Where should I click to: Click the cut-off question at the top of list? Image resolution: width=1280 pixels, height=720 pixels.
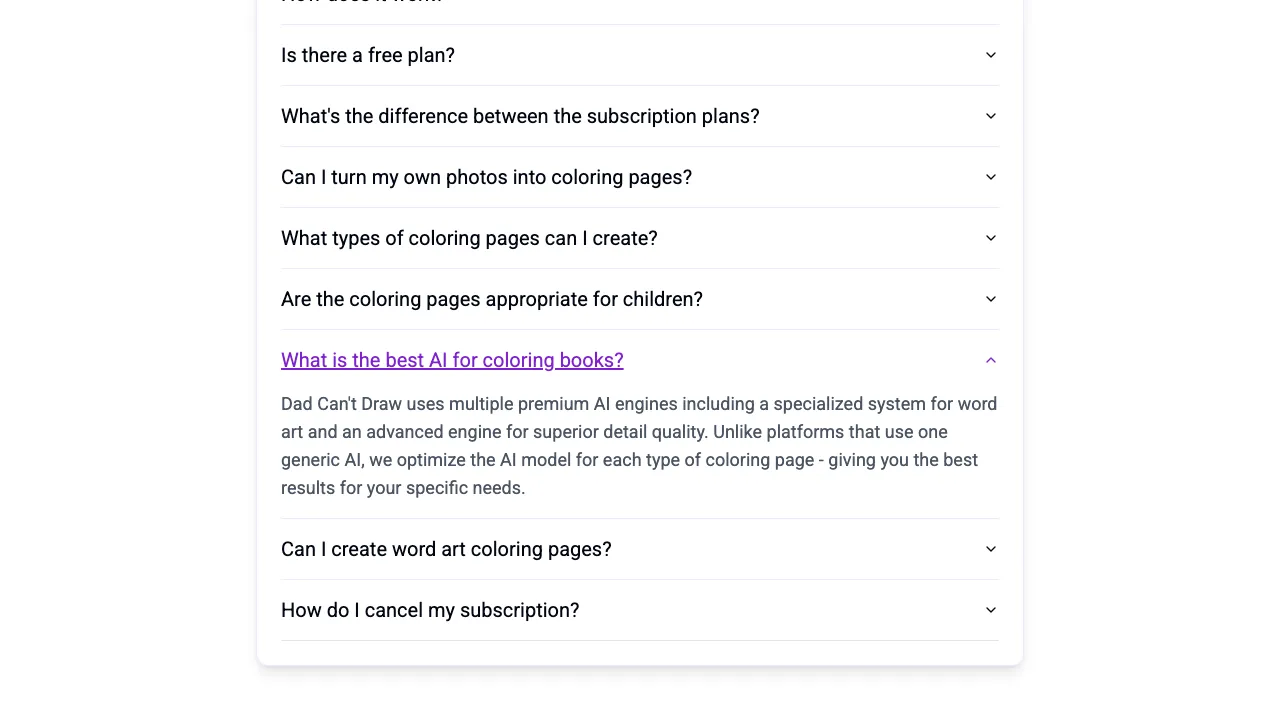pyautogui.click(x=361, y=3)
